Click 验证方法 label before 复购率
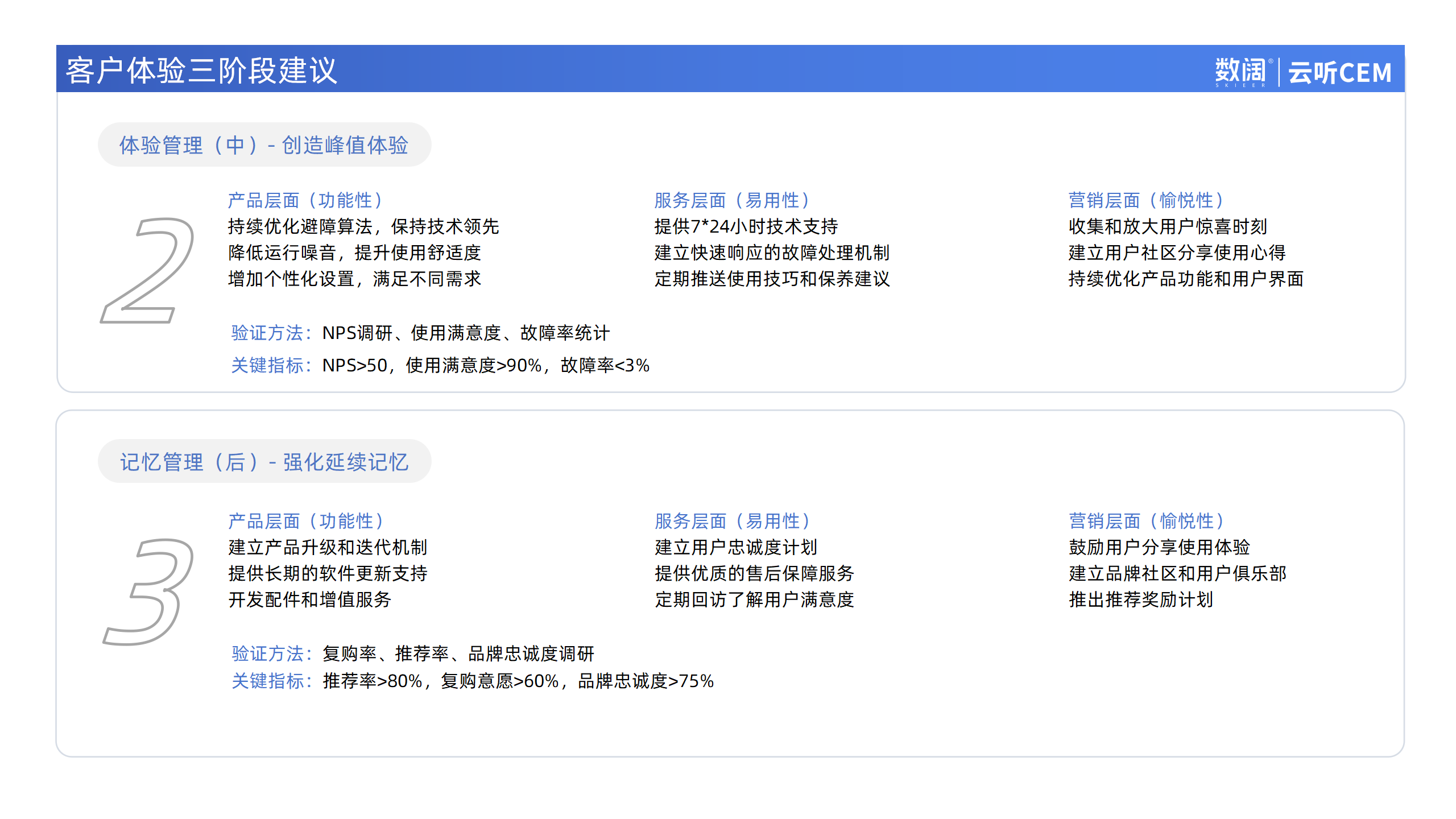The image size is (1456, 819). click(x=272, y=653)
